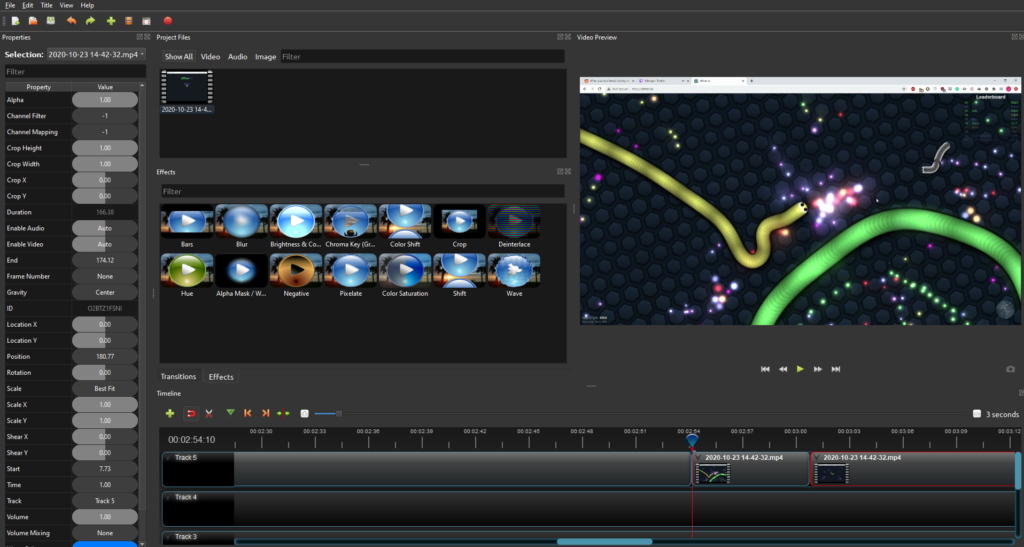Toggle the Razor tool in the timeline
Image resolution: width=1024 pixels, height=547 pixels.
click(x=209, y=413)
